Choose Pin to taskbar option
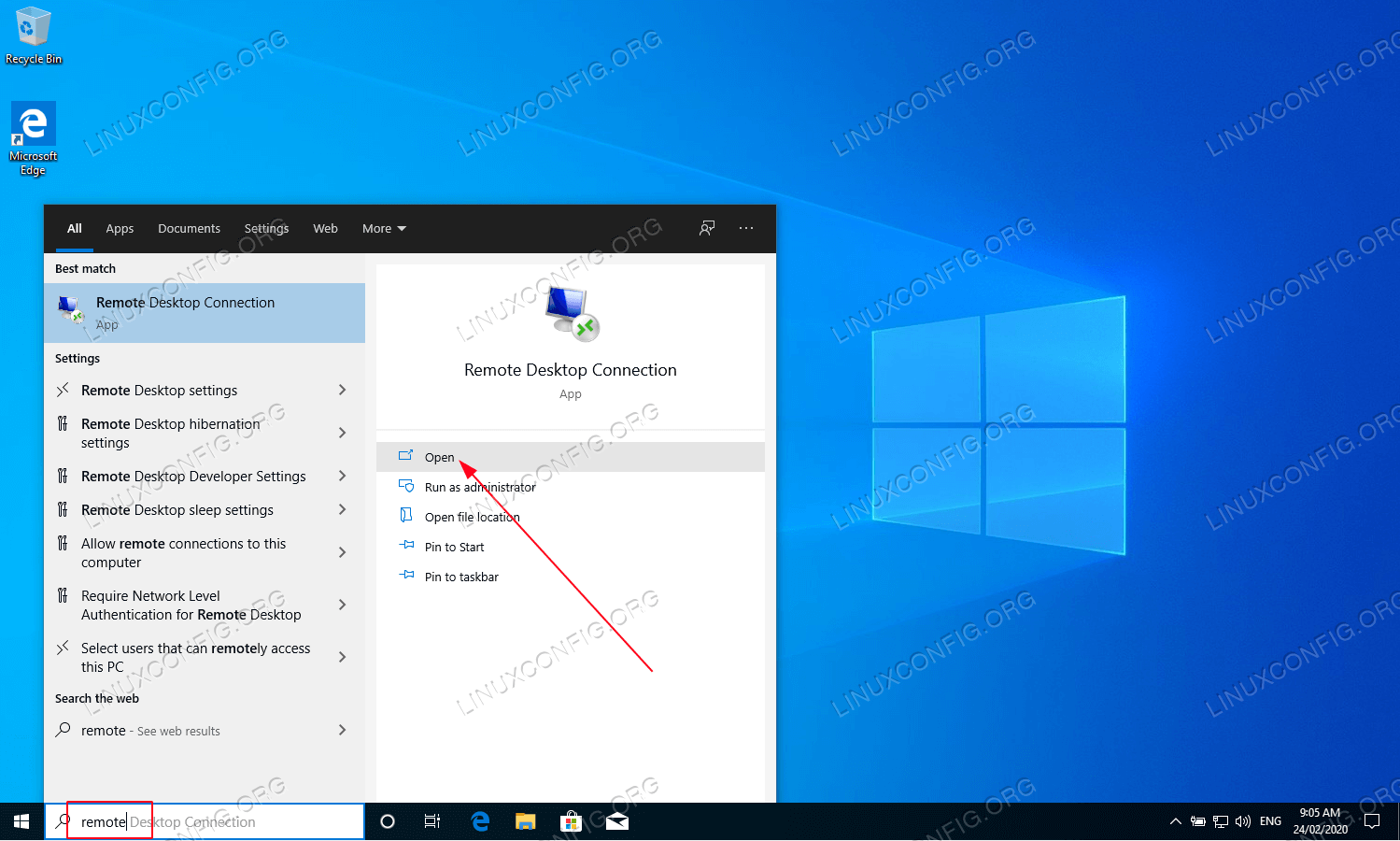Viewport: 1400px width, 841px height. pos(461,577)
